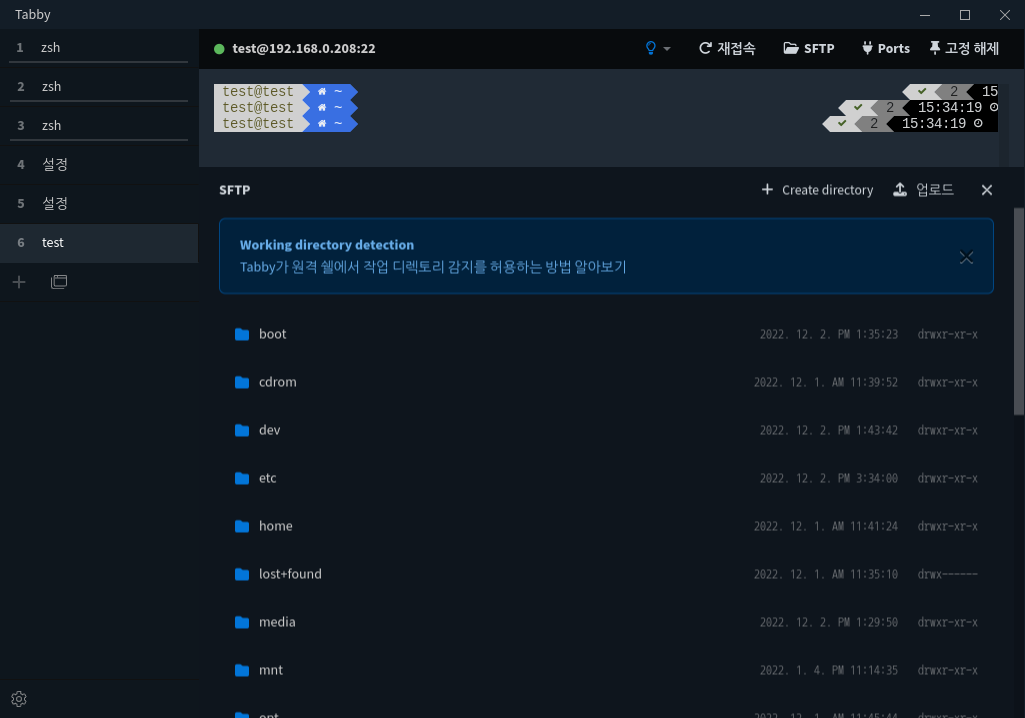This screenshot has width=1025, height=718.
Task: Switch to the test tab
Action: (98, 242)
